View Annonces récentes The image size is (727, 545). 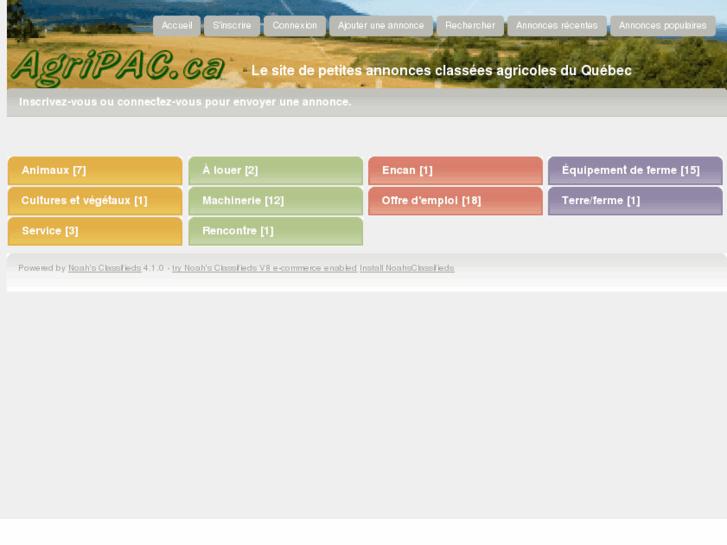(557, 26)
